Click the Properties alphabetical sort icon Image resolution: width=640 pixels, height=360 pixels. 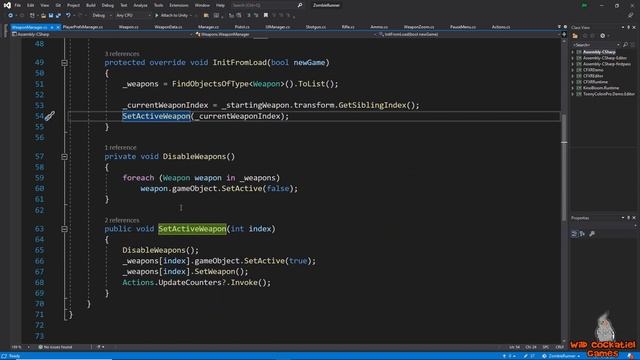tap(582, 234)
